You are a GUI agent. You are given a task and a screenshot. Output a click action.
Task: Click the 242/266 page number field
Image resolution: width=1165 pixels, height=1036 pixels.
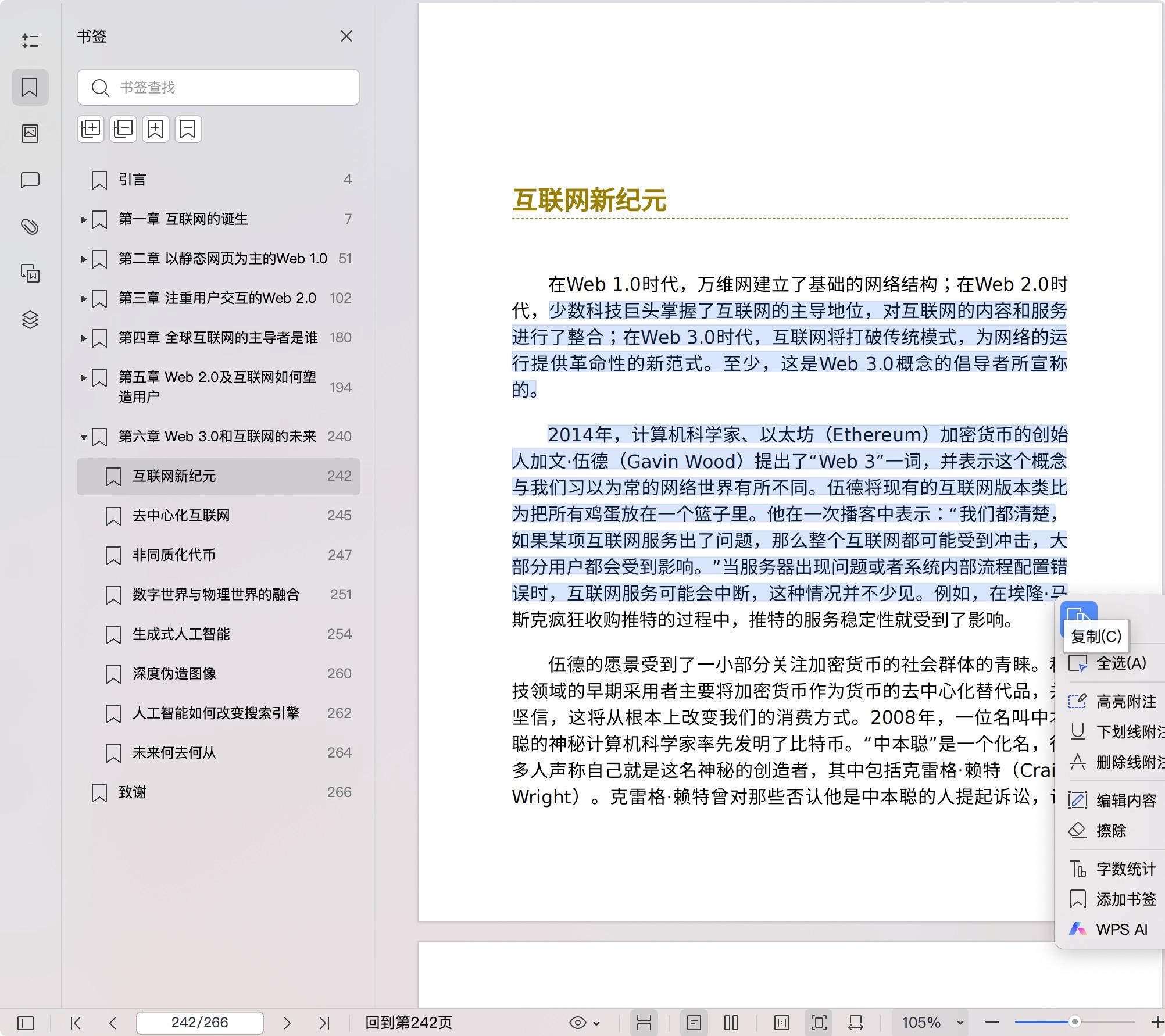coord(199,1022)
